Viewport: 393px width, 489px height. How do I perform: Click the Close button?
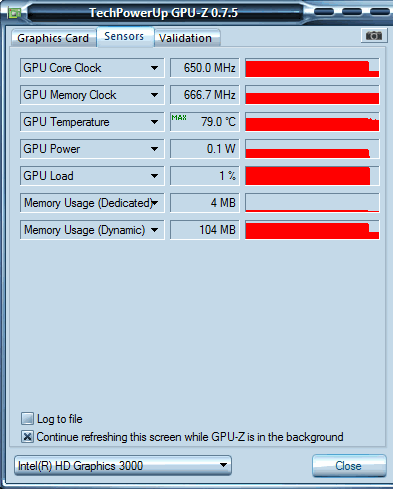click(349, 465)
